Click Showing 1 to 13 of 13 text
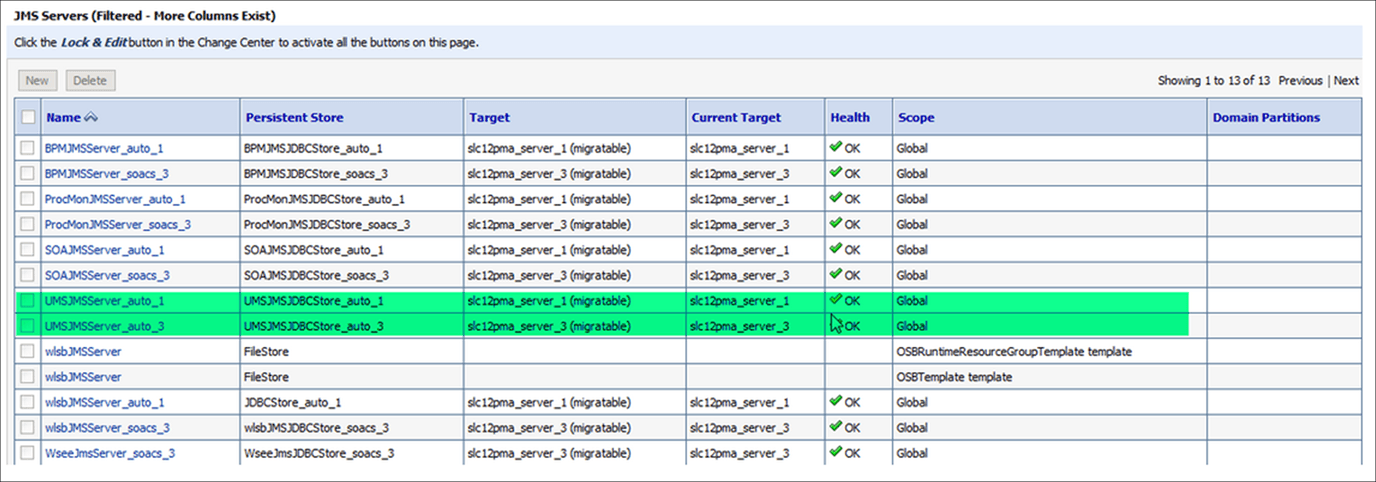This screenshot has height=482, width=1376. click(x=1214, y=80)
